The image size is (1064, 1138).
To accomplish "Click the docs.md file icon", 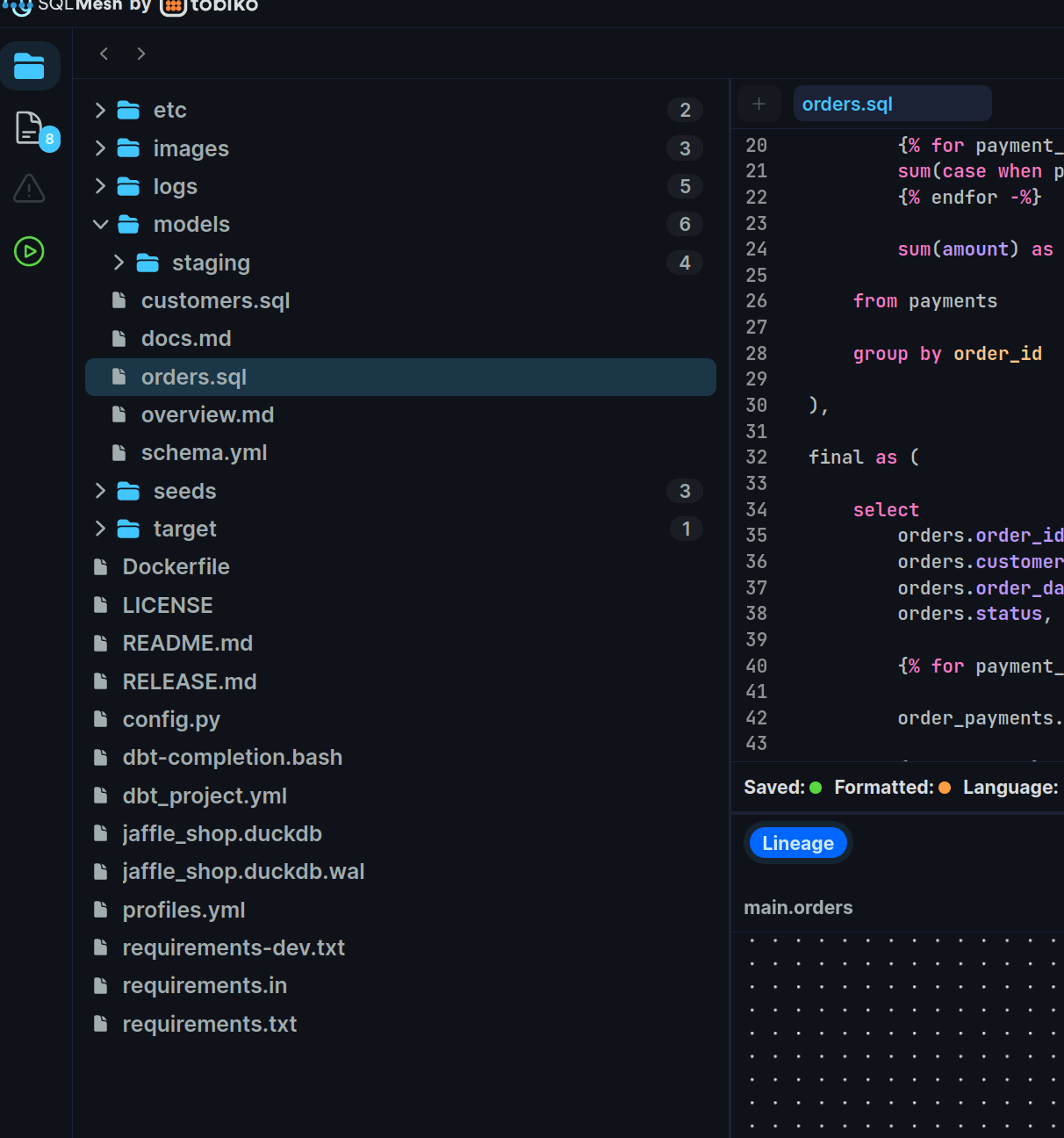I will click(119, 338).
